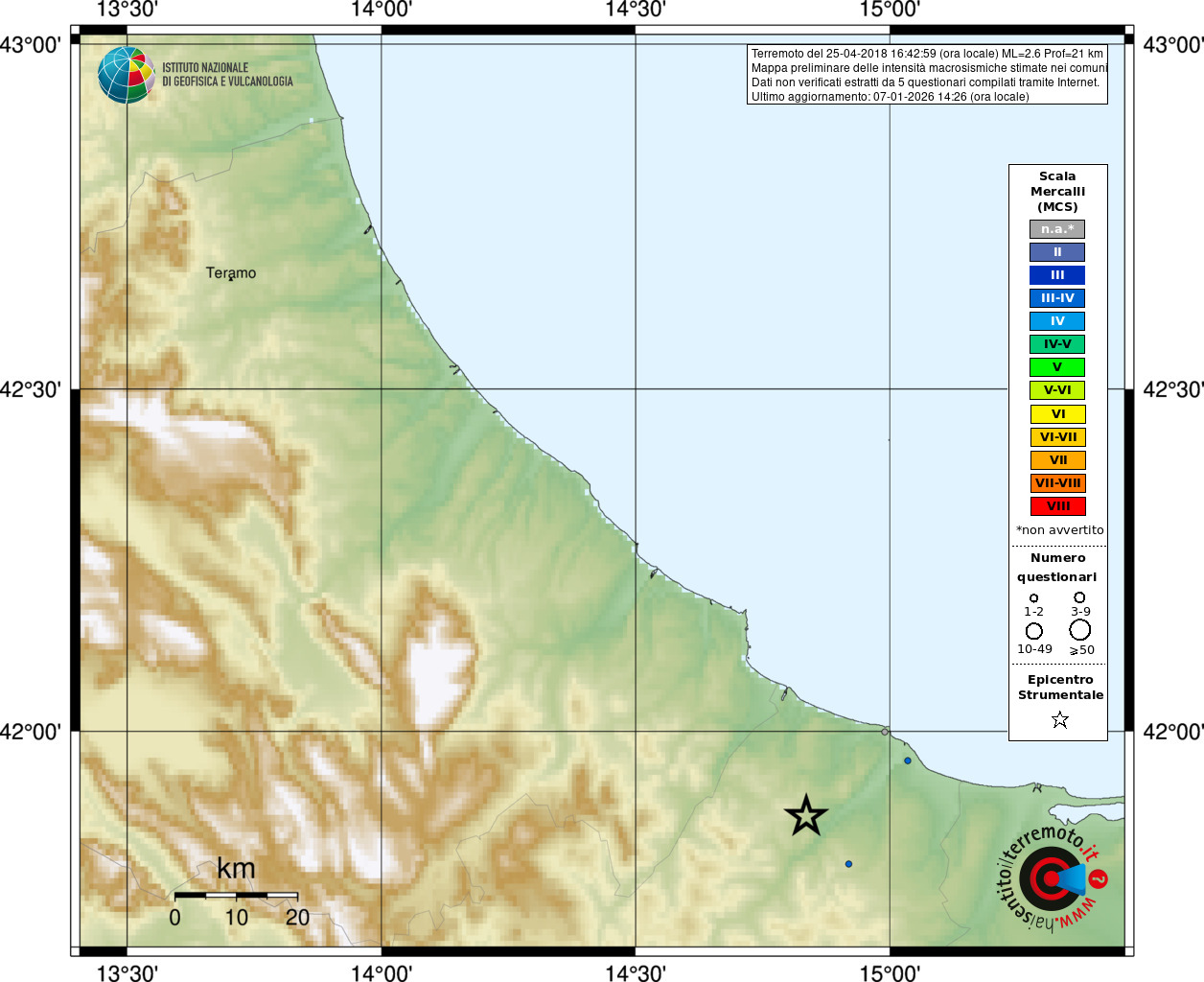Click the gray not-felt dot on the coast

coord(885,732)
